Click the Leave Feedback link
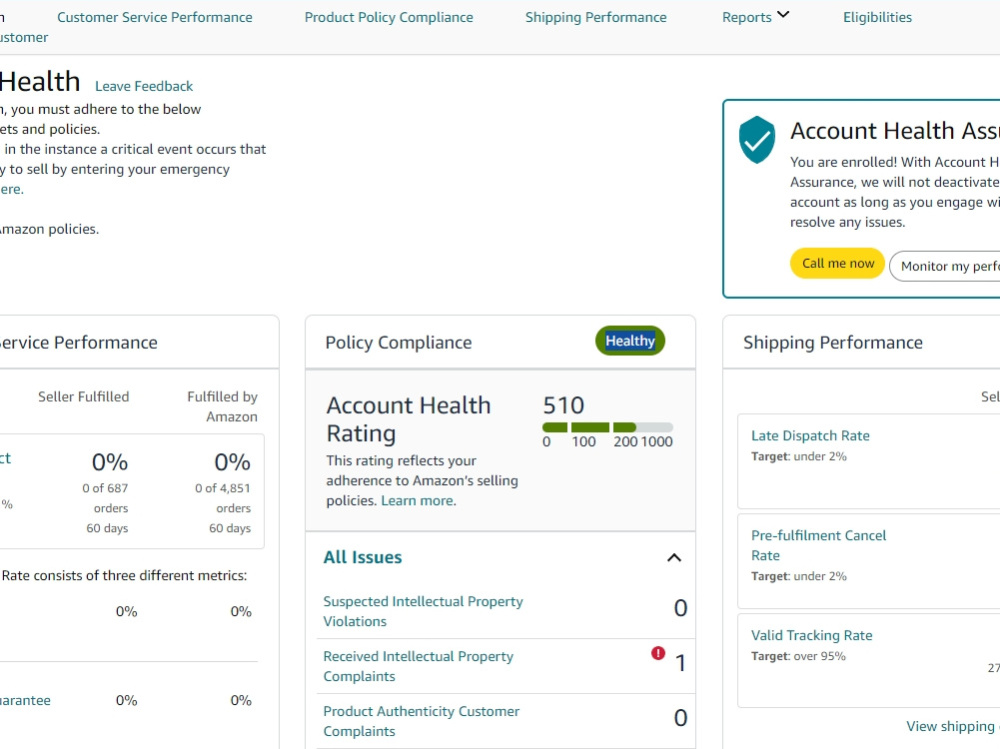 click(x=144, y=86)
